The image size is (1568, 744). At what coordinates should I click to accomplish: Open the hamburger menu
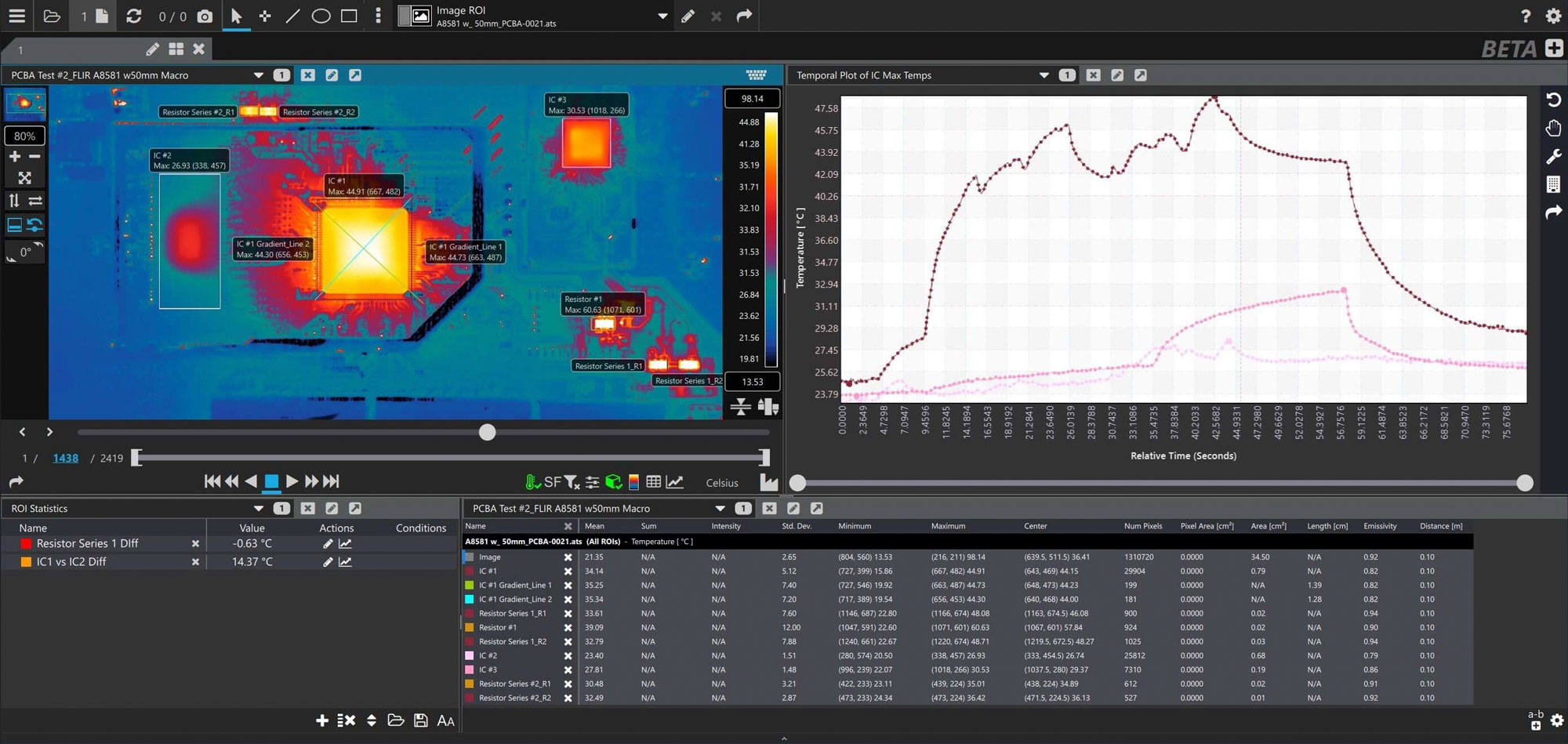pyautogui.click(x=16, y=16)
